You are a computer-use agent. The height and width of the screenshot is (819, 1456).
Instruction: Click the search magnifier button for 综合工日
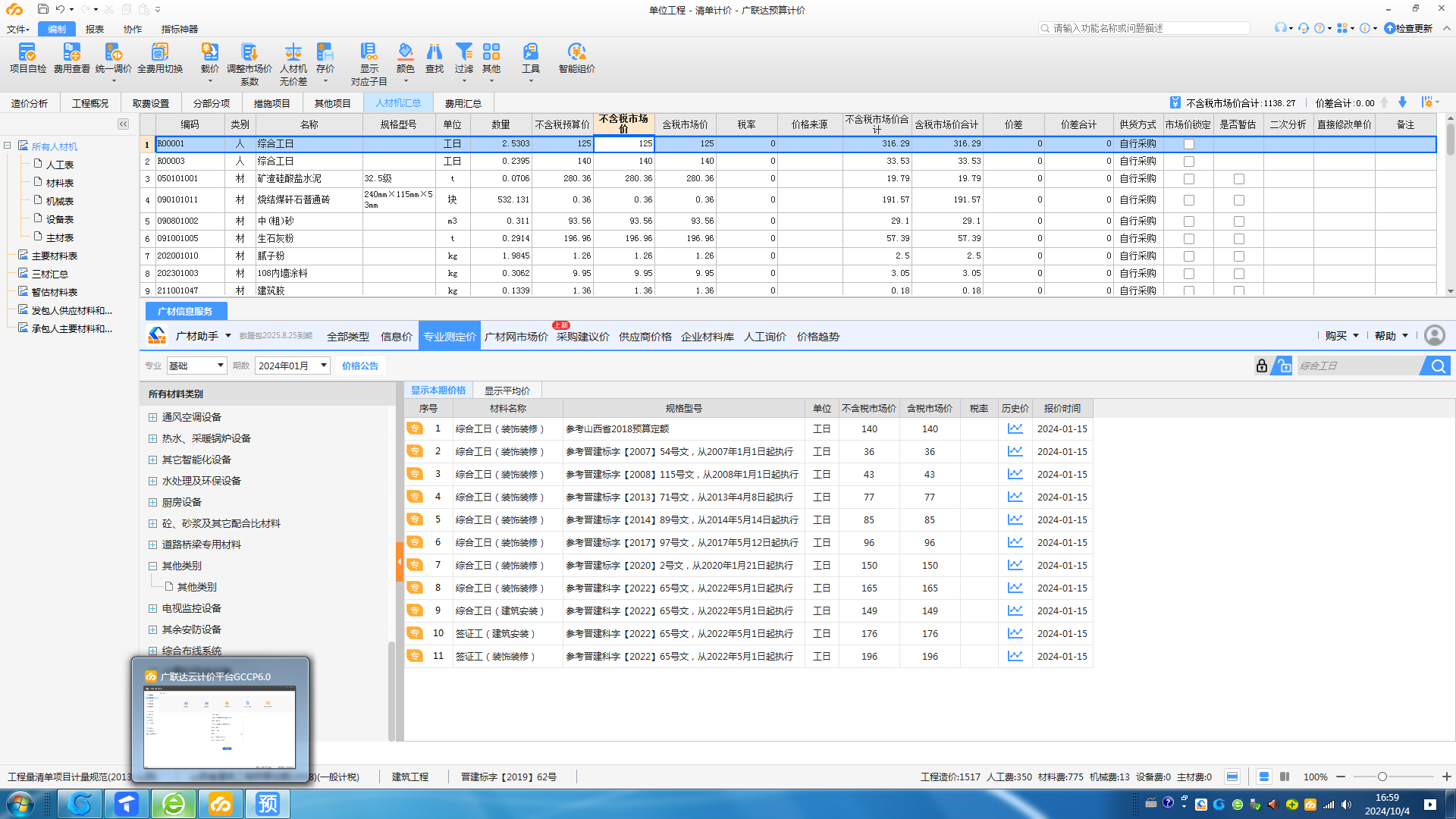[1438, 366]
